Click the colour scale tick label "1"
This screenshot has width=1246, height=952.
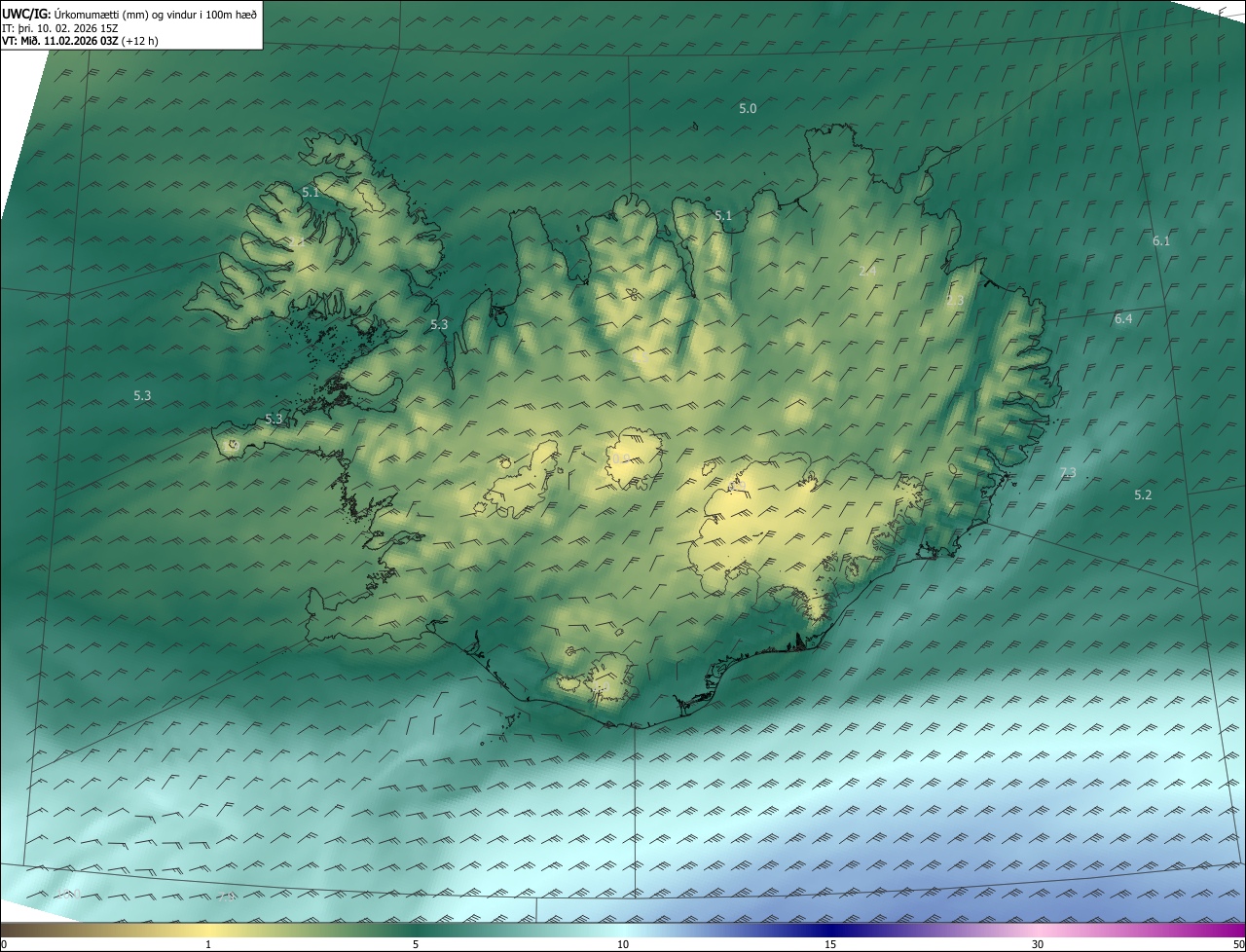point(208,944)
